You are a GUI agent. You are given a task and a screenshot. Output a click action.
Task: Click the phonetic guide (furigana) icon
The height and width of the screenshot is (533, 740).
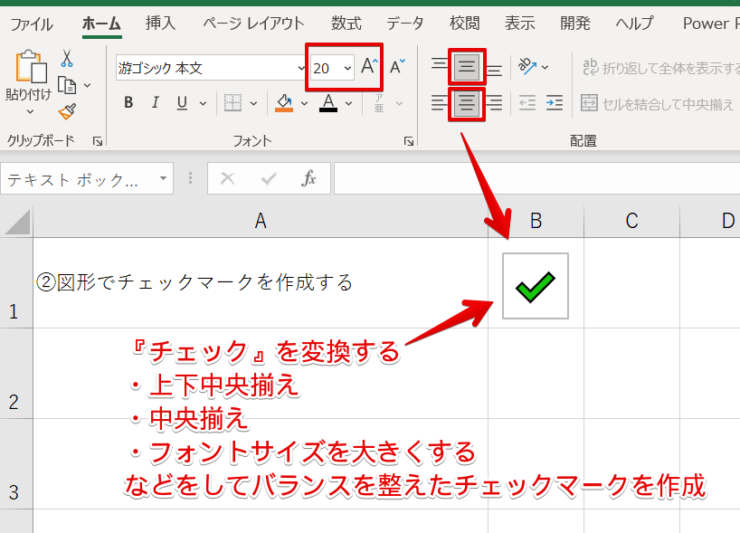[379, 103]
